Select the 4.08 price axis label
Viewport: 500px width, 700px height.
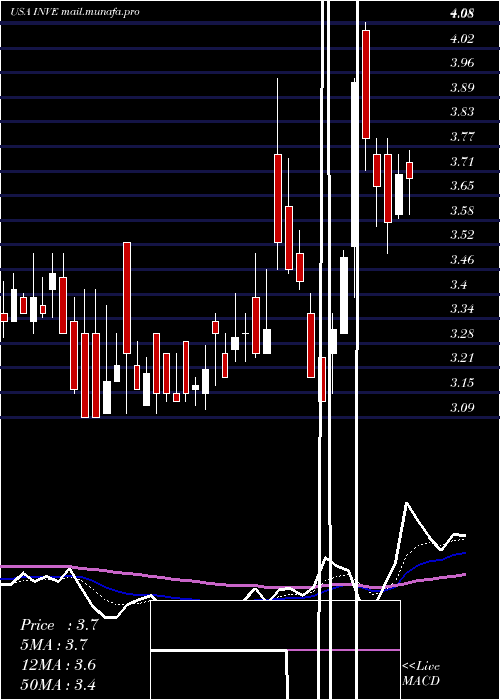tap(462, 13)
